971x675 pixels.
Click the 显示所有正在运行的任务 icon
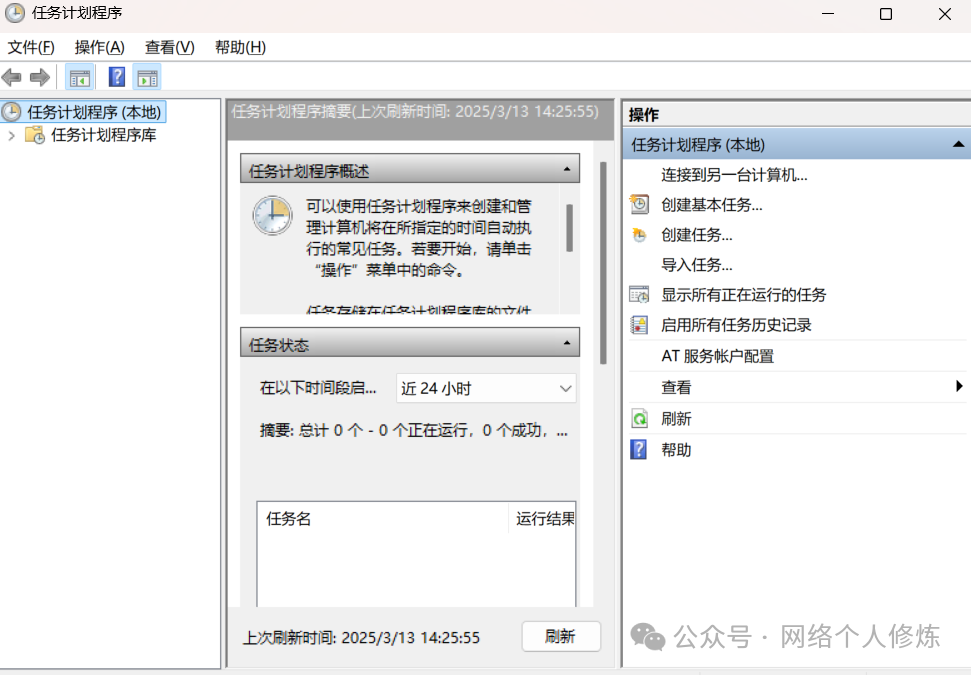(x=639, y=295)
